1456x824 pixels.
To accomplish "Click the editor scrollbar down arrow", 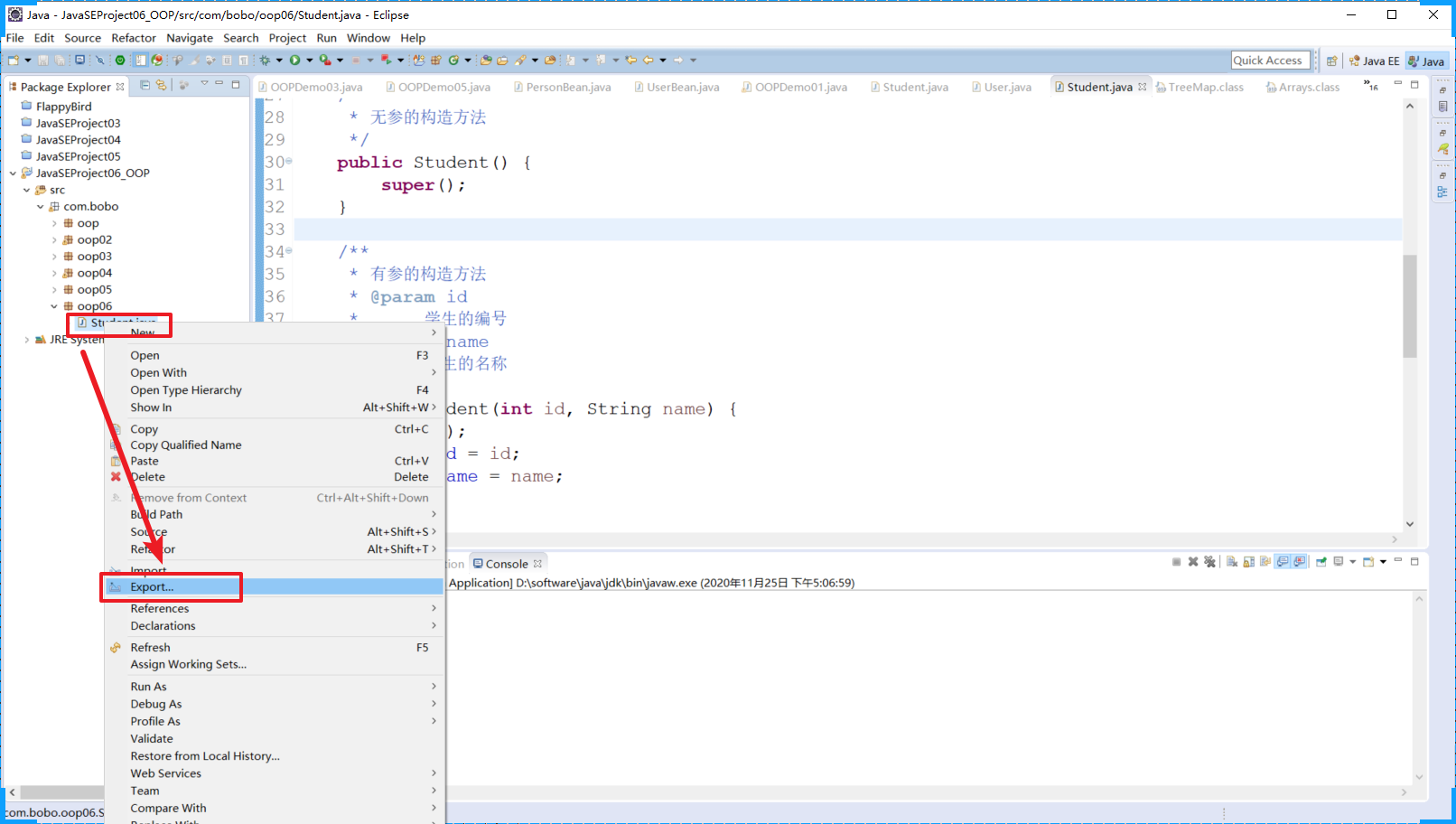I will pyautogui.click(x=1409, y=524).
